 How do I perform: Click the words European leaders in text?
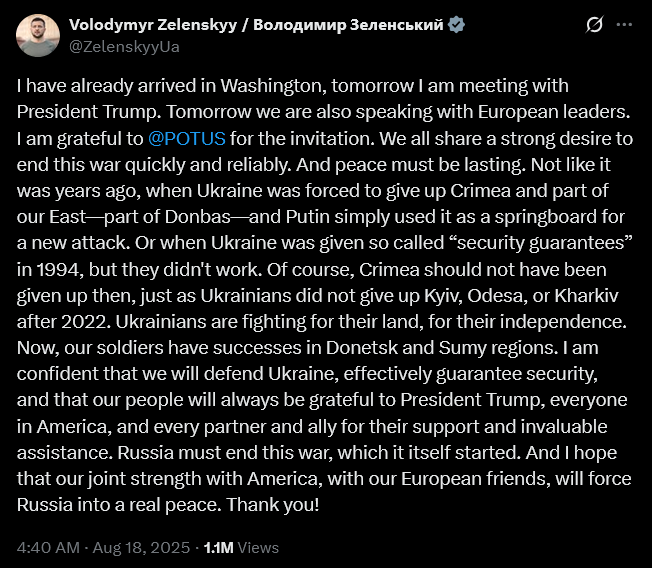pyautogui.click(x=553, y=112)
